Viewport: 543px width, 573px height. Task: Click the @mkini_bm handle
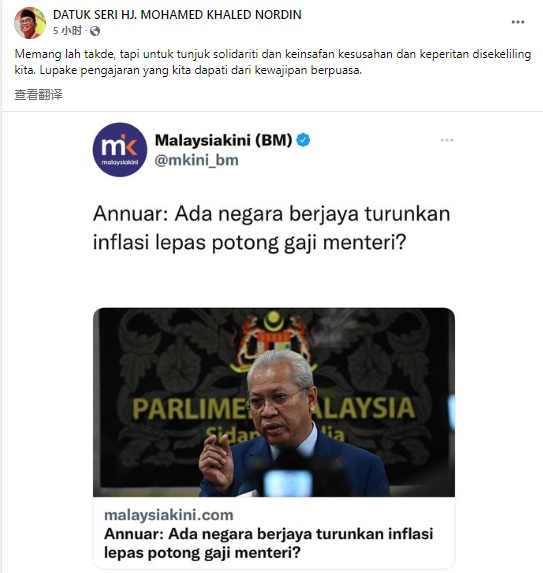tap(197, 160)
